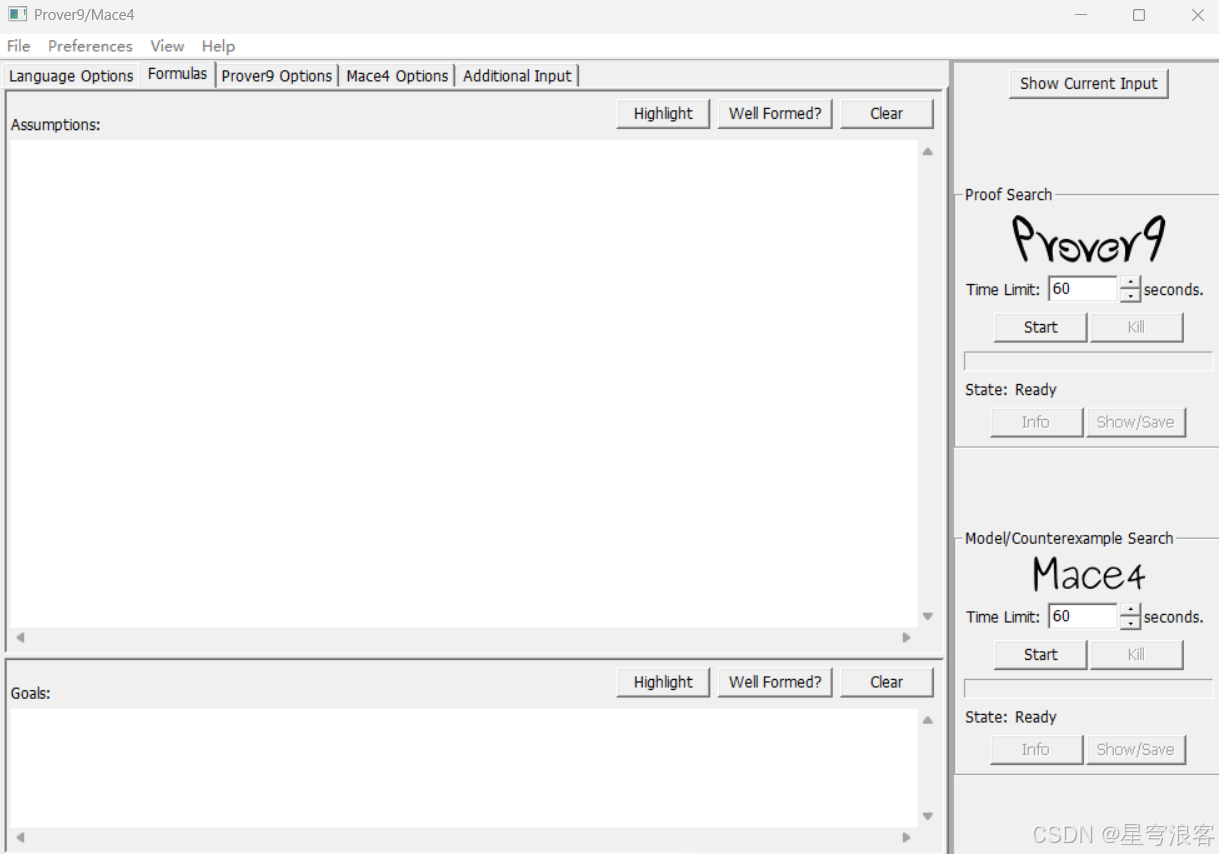Maximize the Prover9/Mace4 window
The height and width of the screenshot is (854, 1219).
pyautogui.click(x=1139, y=15)
